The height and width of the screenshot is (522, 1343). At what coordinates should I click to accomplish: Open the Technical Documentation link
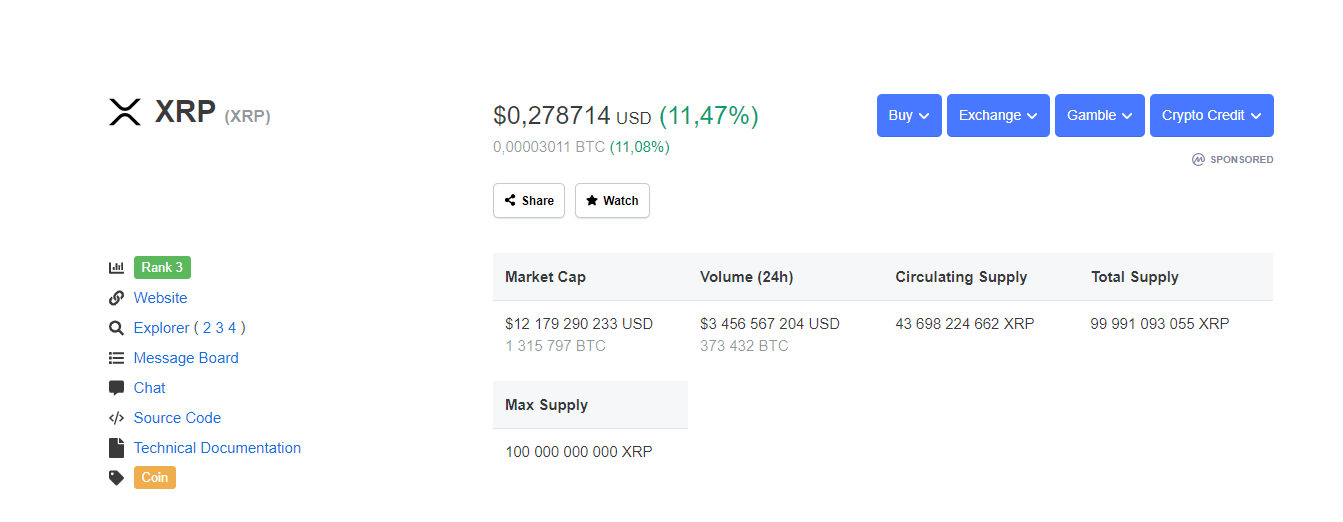click(217, 448)
